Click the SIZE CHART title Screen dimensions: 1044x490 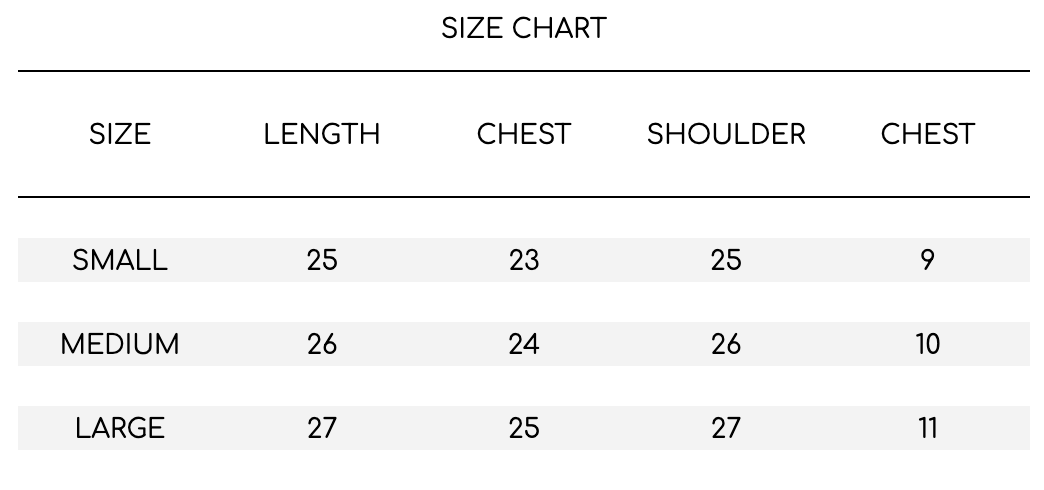(x=523, y=29)
